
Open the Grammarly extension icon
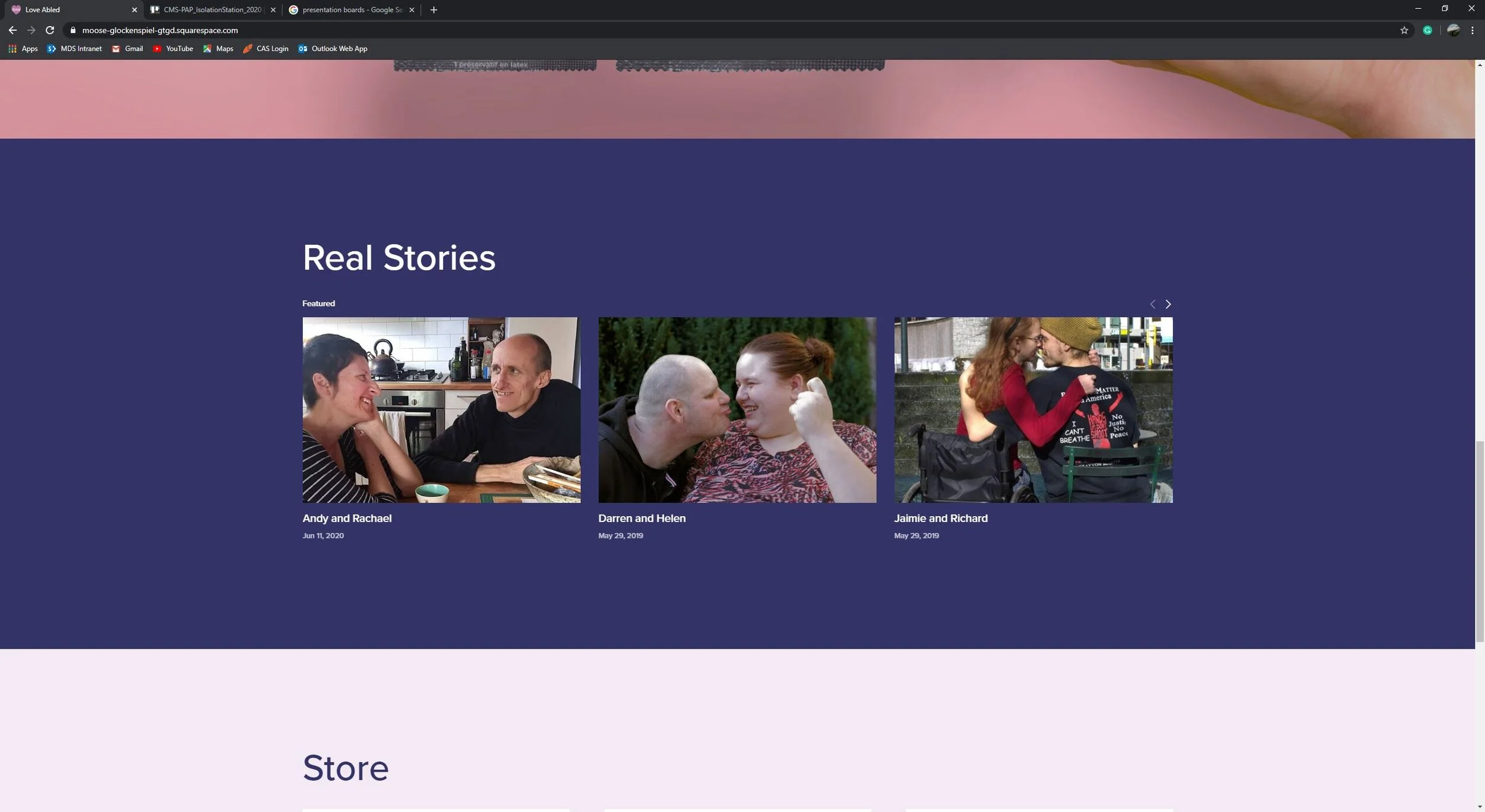click(1427, 30)
